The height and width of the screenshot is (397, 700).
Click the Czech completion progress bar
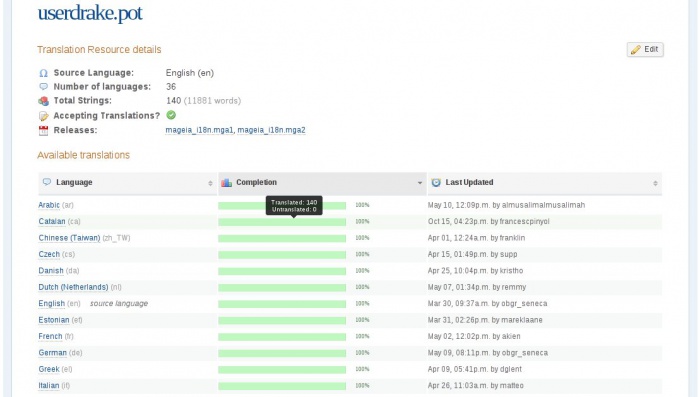[x=282, y=255]
